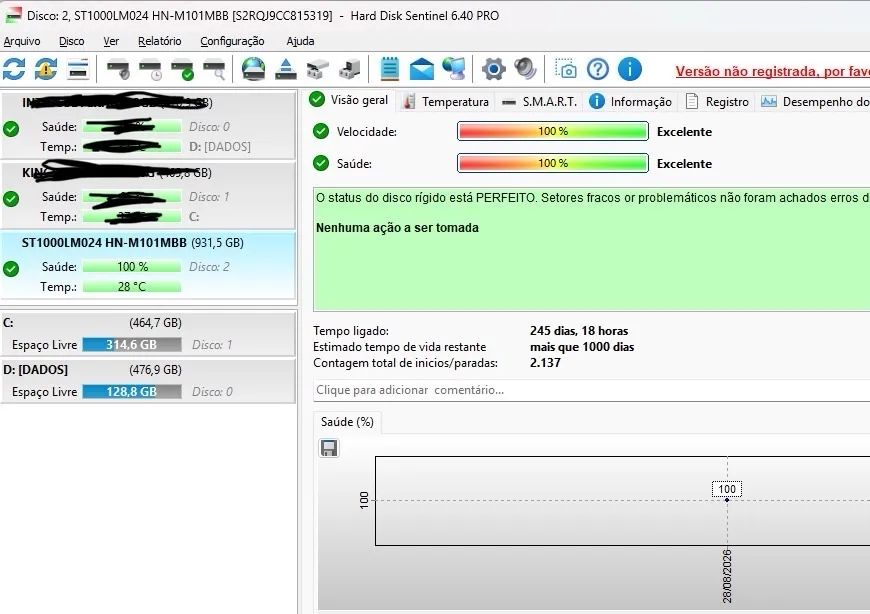Select the Saúde (%) graph tab
Screen dimensions: 870x614
click(x=347, y=422)
